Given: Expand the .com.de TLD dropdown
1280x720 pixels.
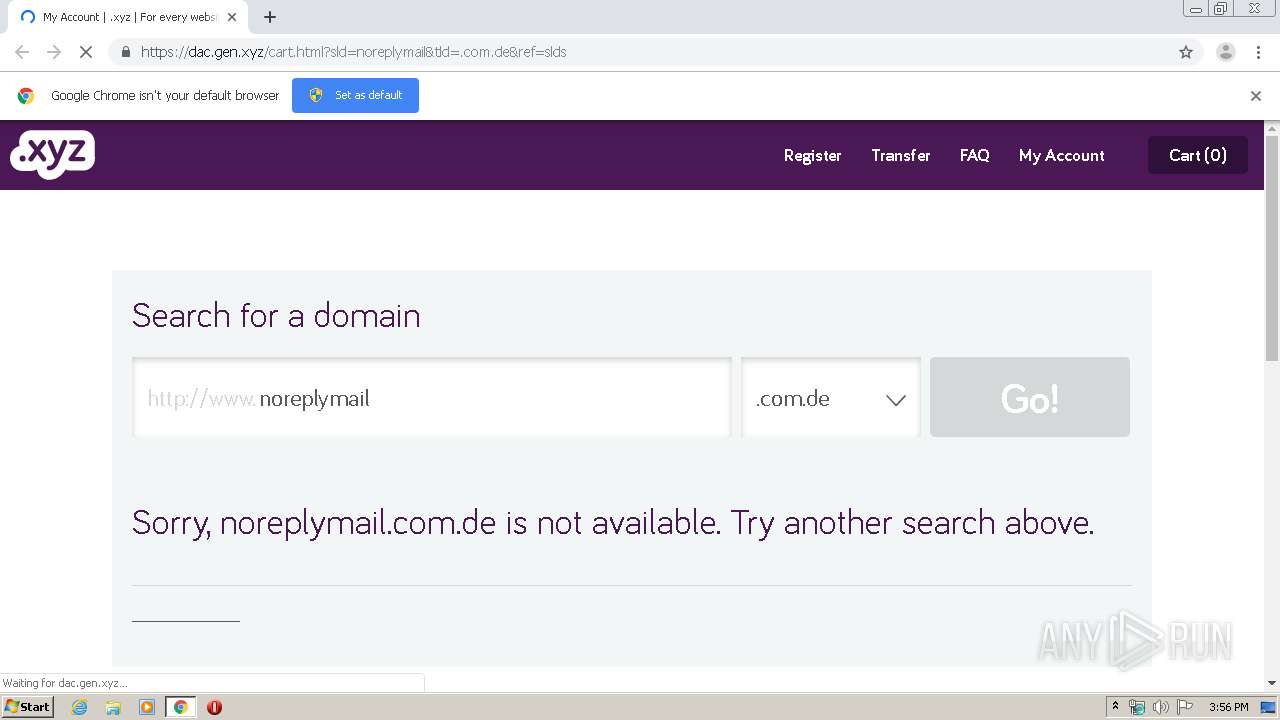Looking at the screenshot, I should 831,398.
